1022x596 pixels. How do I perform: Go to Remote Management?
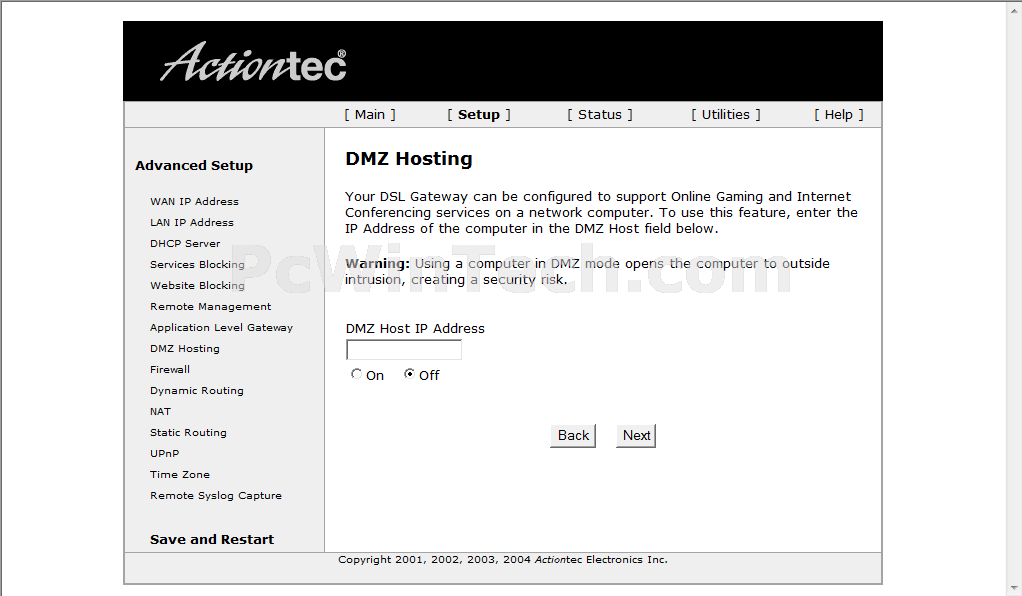coord(211,306)
